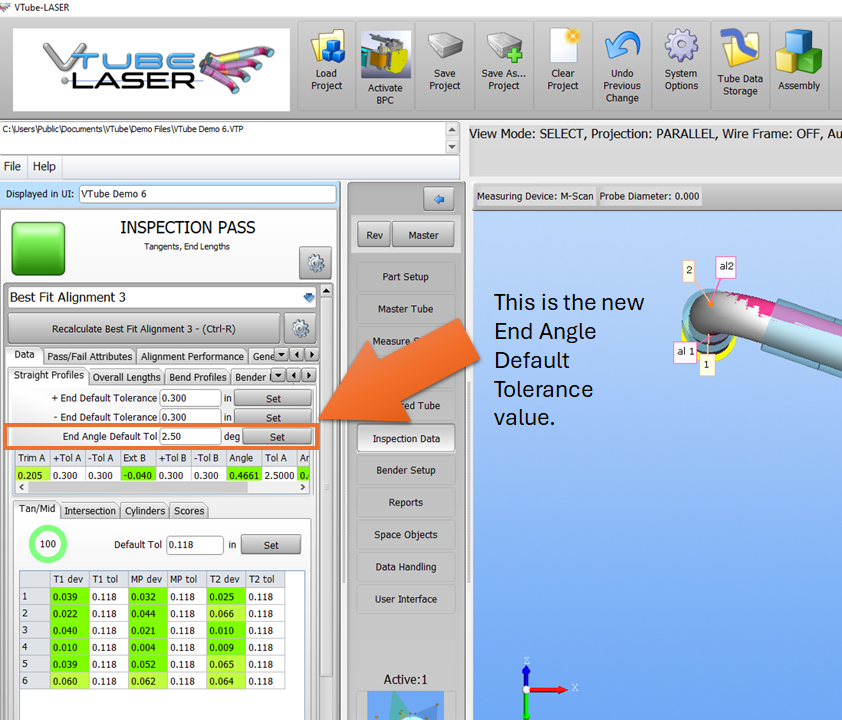Open the Part Setup menu

pyautogui.click(x=405, y=277)
